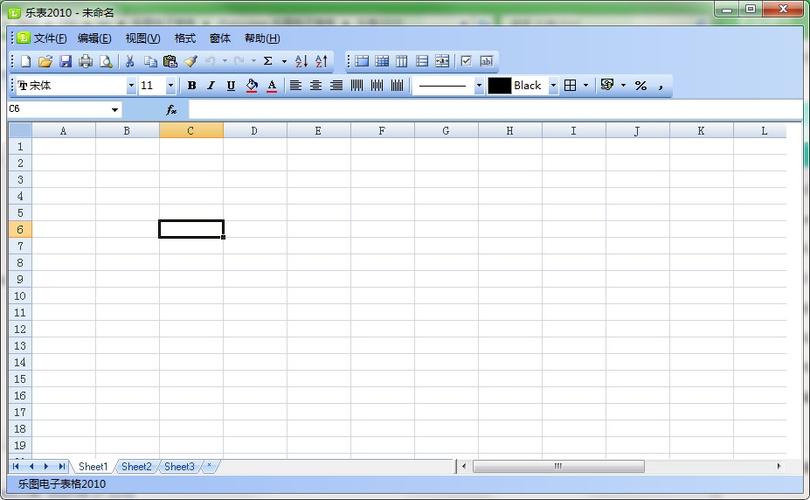The image size is (810, 500).
Task: Expand the borders dropdown arrow
Action: click(586, 86)
